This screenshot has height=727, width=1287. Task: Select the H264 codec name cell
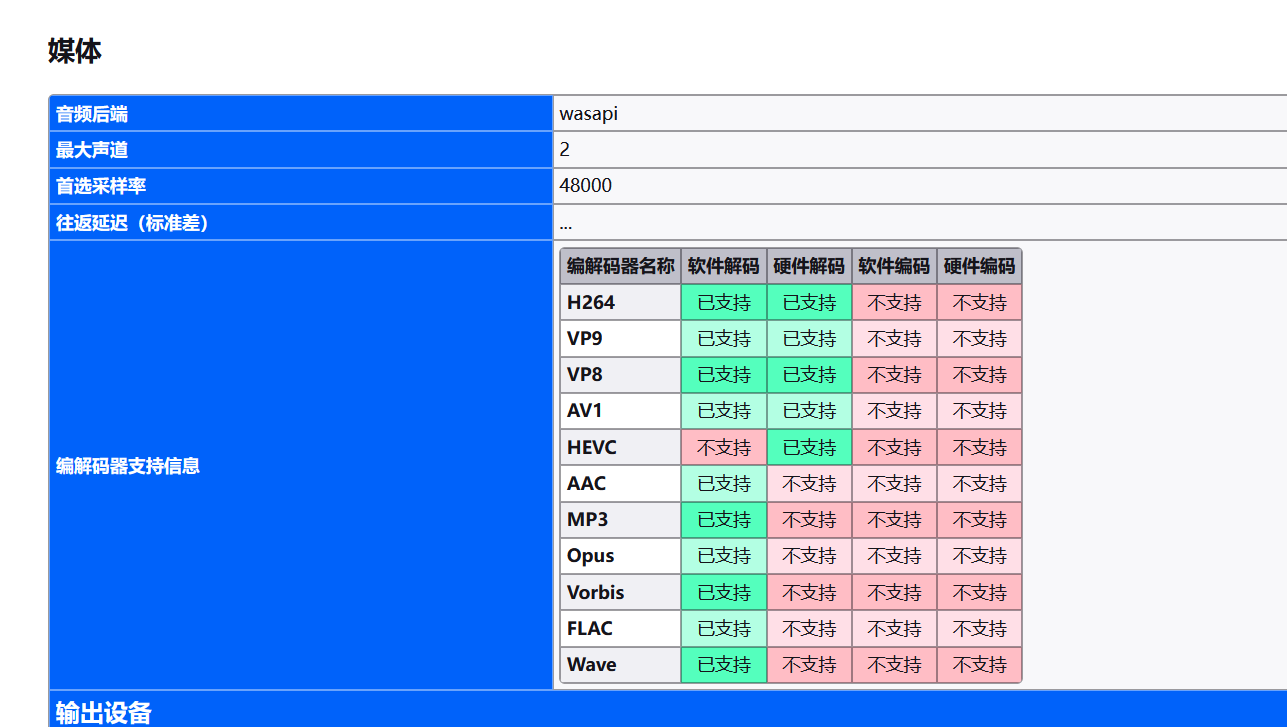click(x=621, y=302)
